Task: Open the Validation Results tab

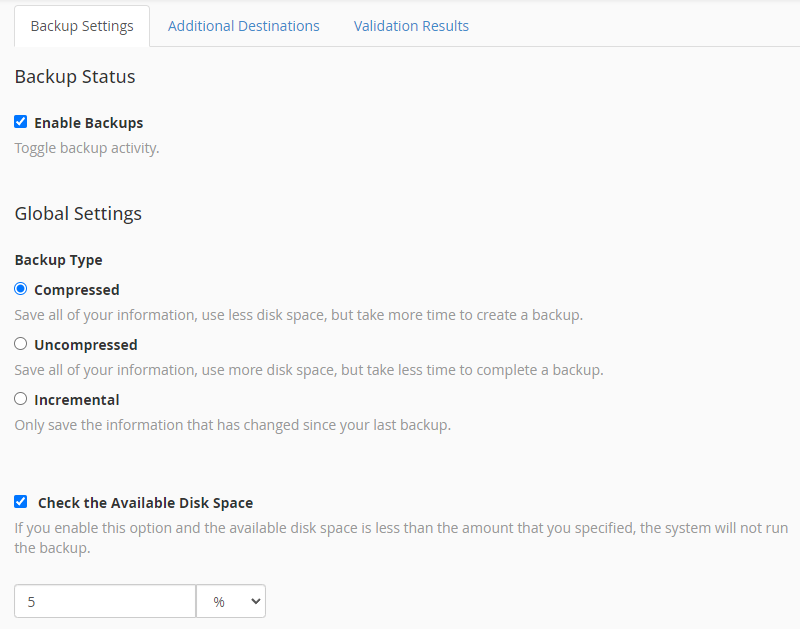Action: tap(411, 26)
